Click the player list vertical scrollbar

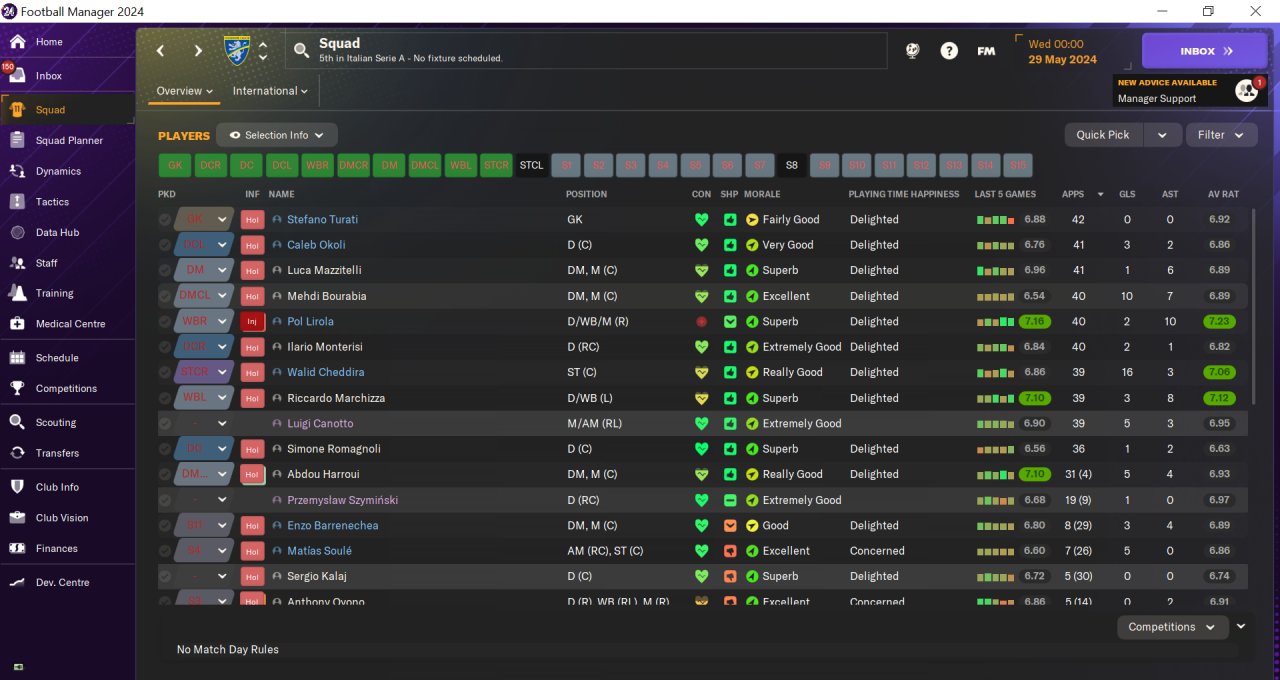click(x=1253, y=306)
